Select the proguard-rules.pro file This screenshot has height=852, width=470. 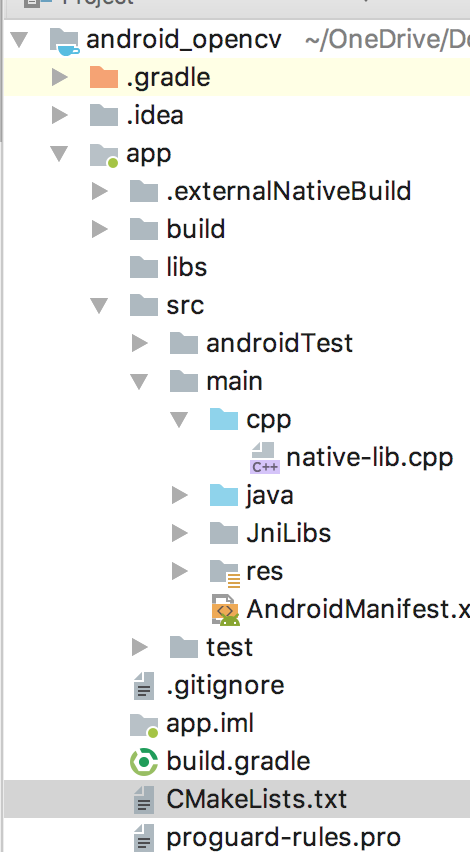point(237,837)
